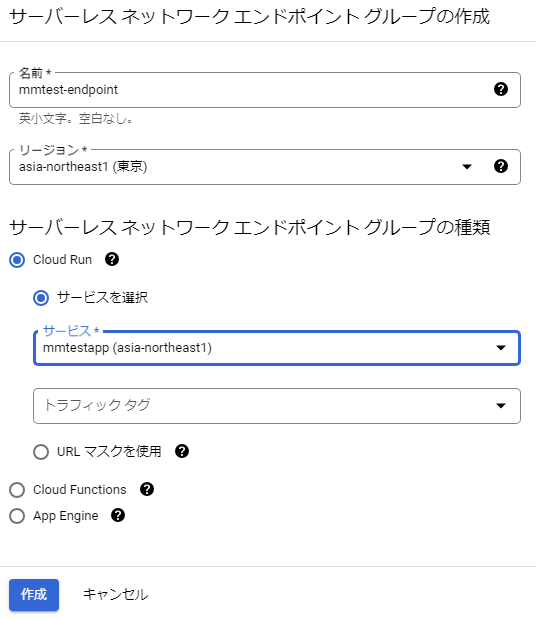Click the キャンセル button

tap(115, 595)
